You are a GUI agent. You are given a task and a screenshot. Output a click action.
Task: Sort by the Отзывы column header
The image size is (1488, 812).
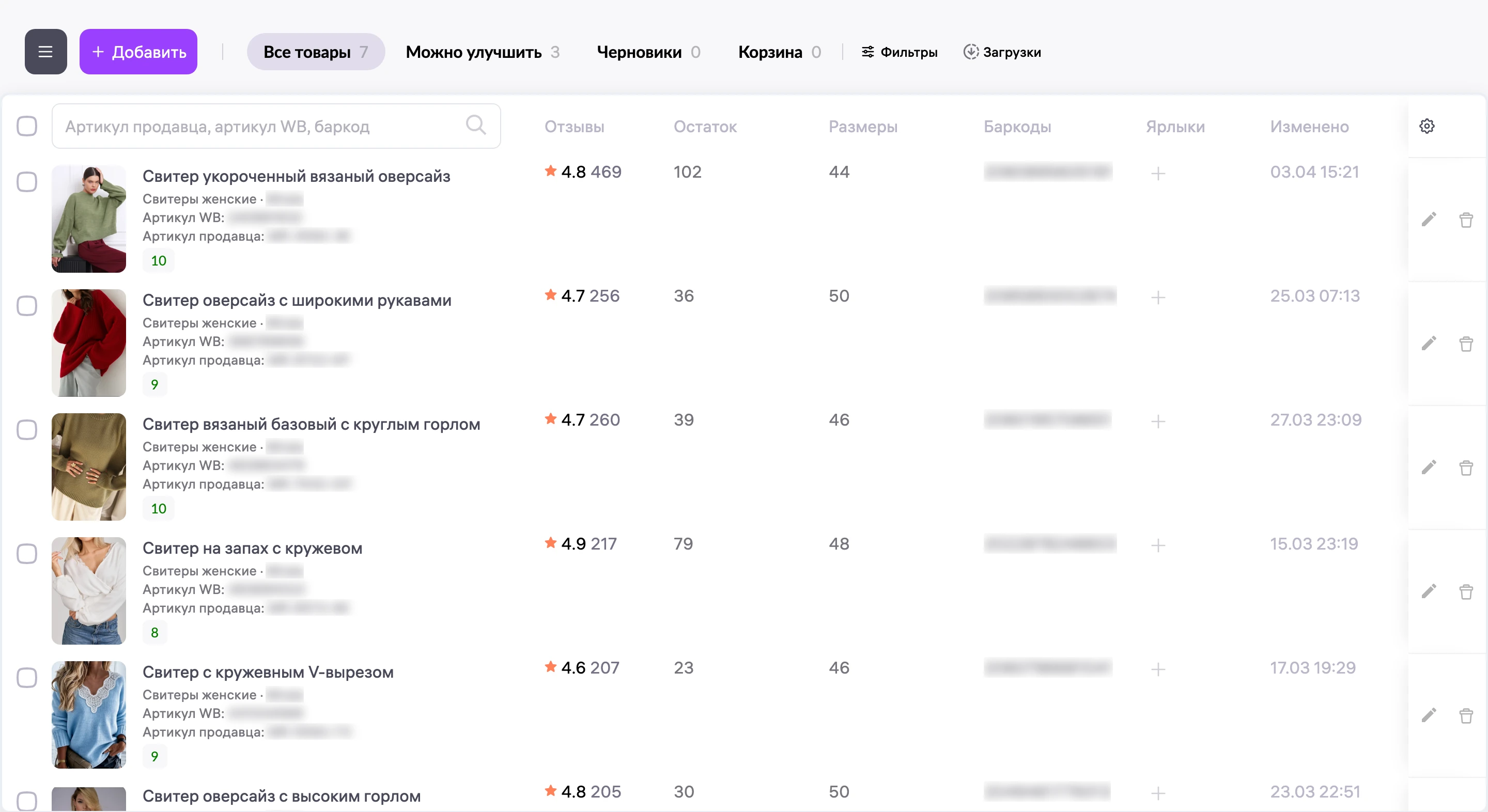[x=574, y=127]
